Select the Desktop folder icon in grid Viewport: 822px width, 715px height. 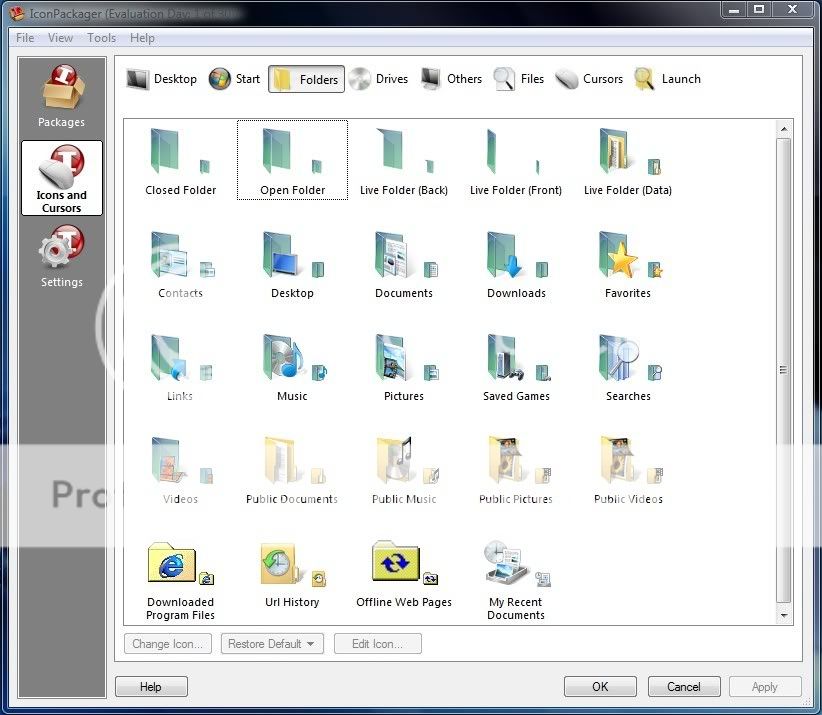tap(292, 263)
